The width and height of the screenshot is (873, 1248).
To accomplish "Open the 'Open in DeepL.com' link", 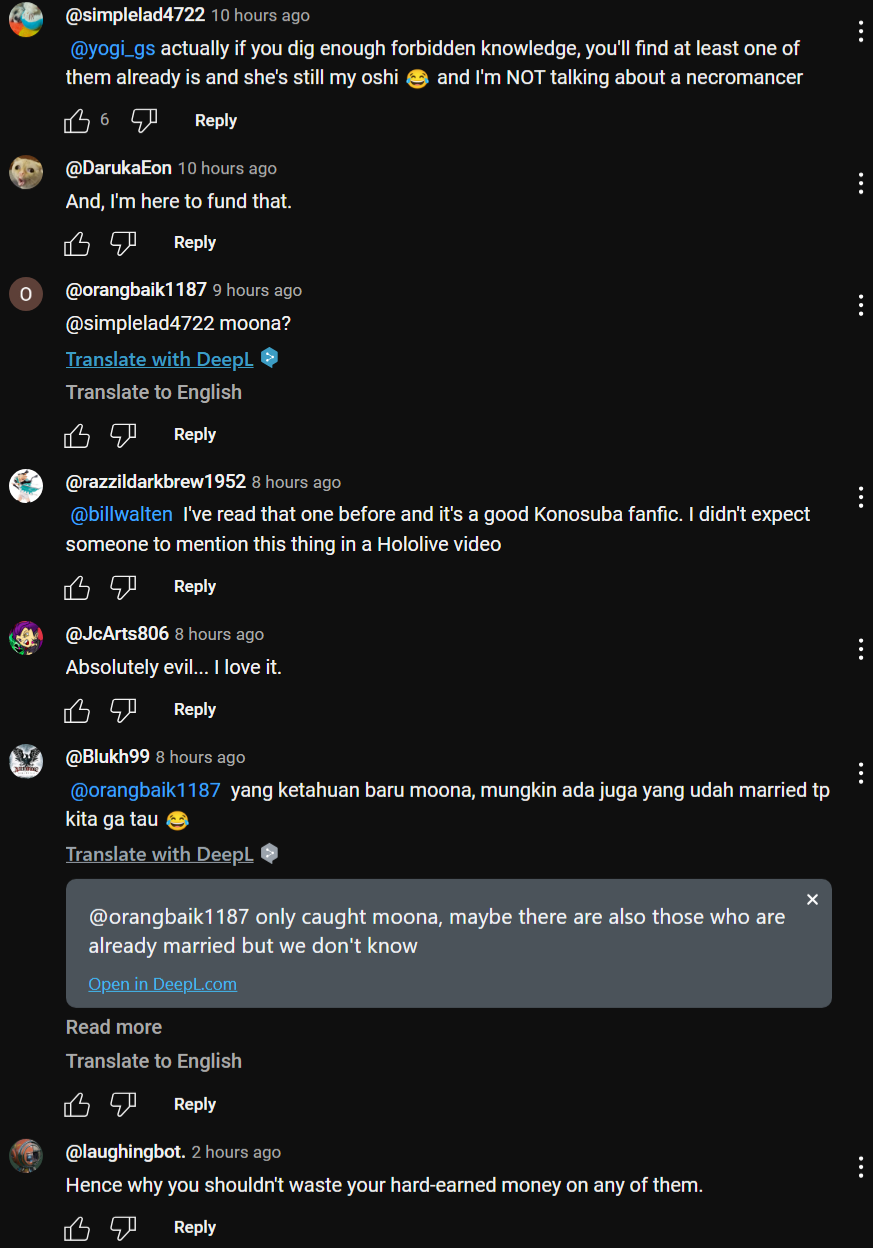I will 162,984.
